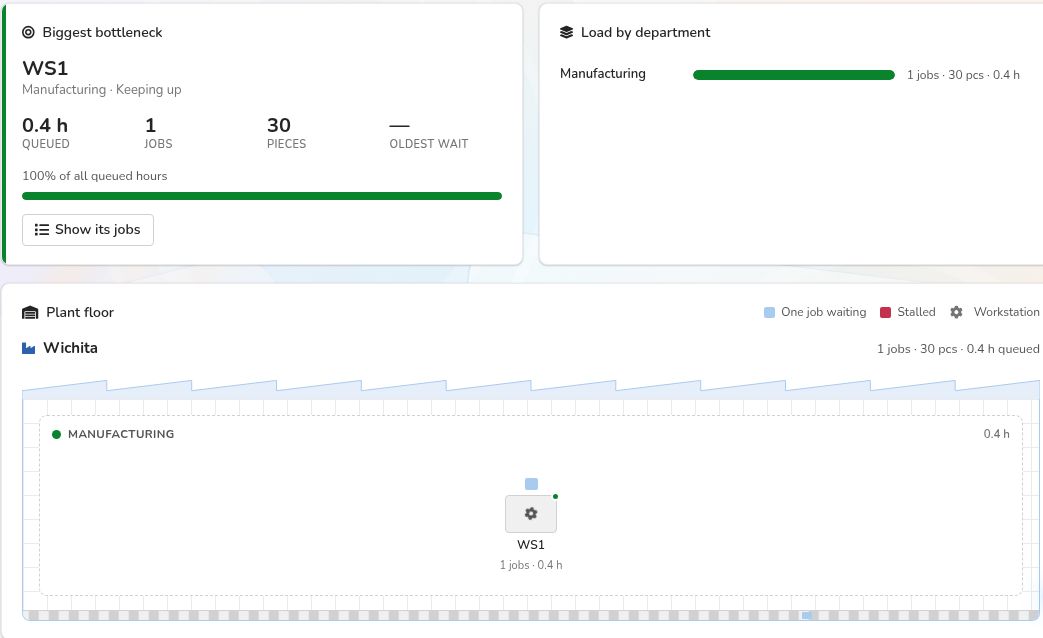Click the green status dot on WS1 tile
The width and height of the screenshot is (1043, 638).
click(x=555, y=496)
